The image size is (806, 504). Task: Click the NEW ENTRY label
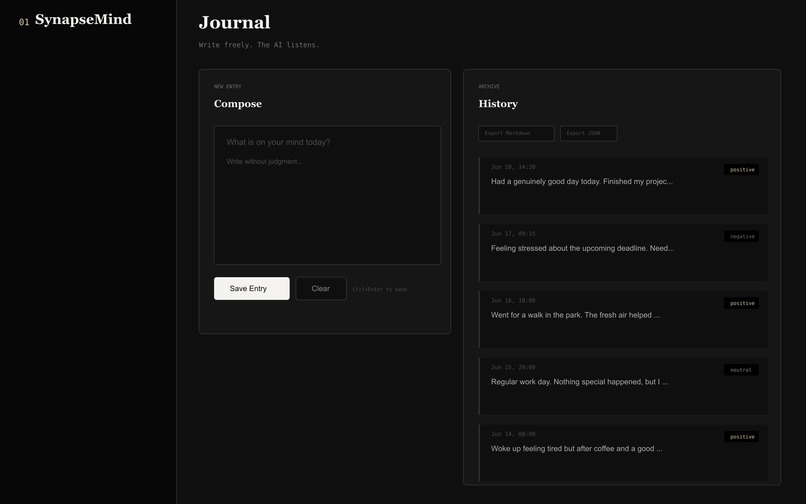coord(227,86)
